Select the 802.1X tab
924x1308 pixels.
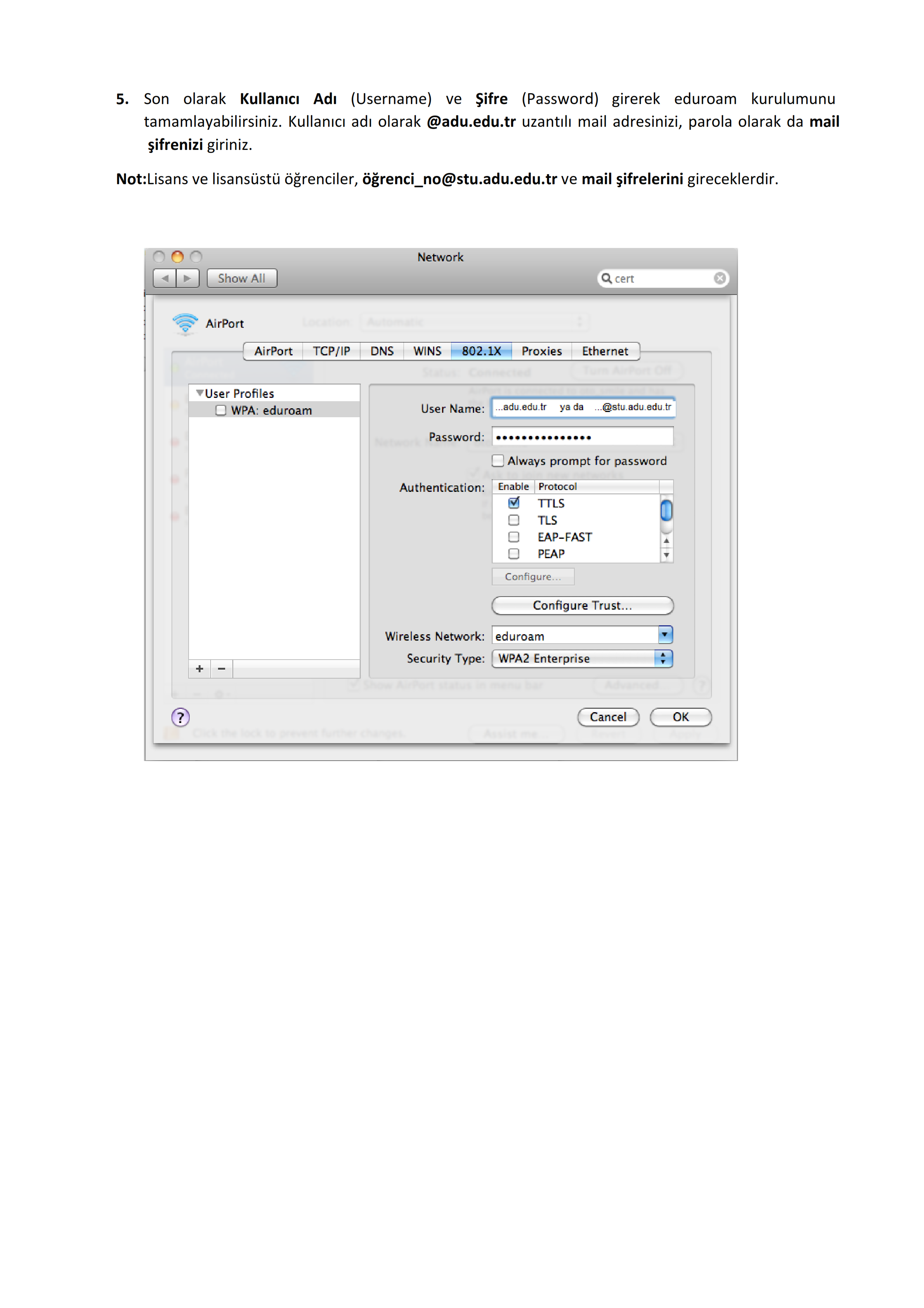click(482, 351)
